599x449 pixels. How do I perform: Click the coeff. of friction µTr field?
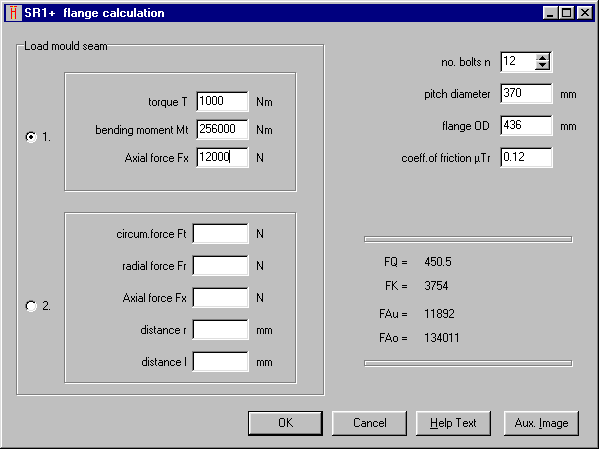coord(526,157)
